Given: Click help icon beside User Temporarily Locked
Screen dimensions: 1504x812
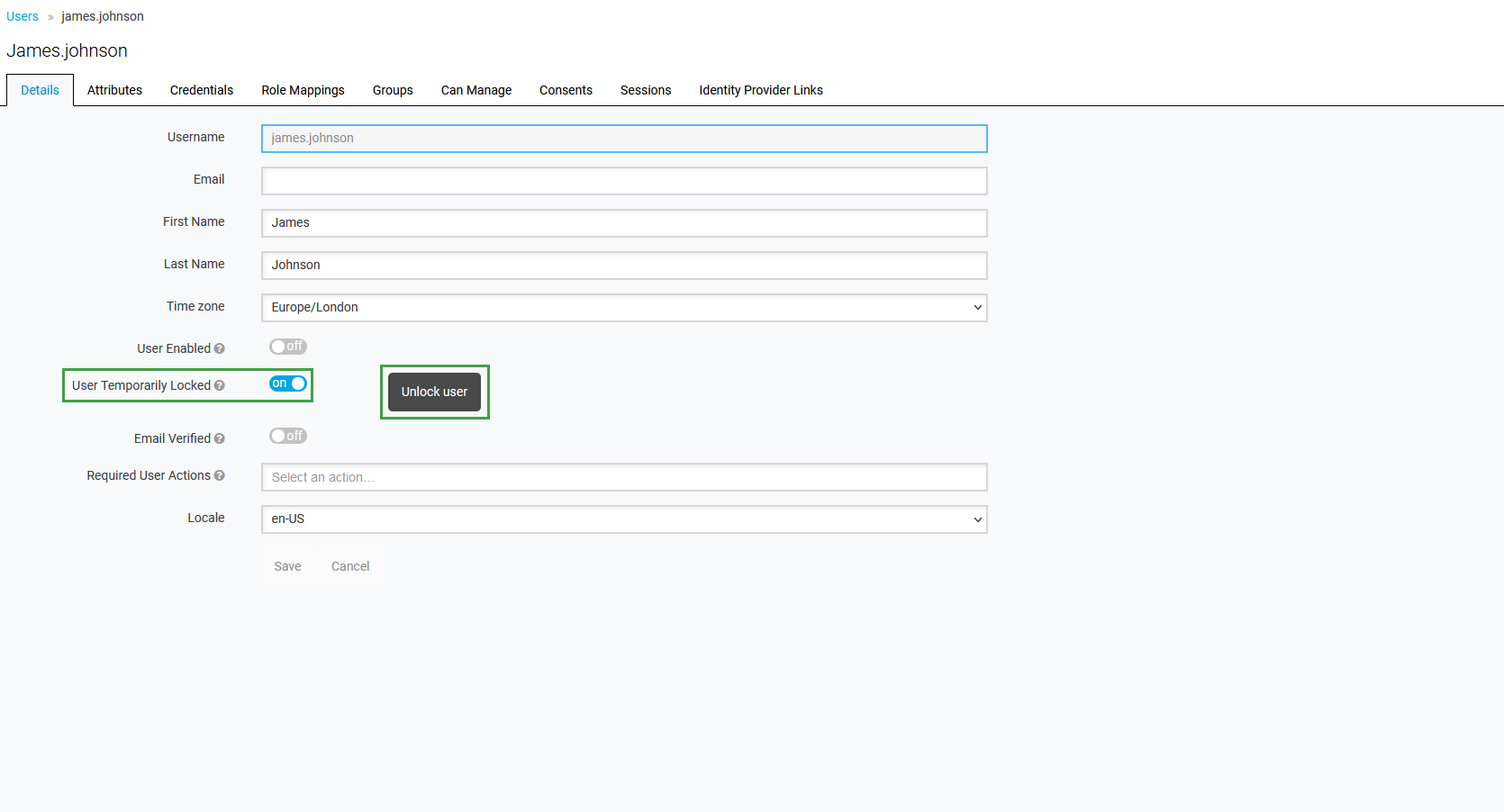Looking at the screenshot, I should [220, 386].
